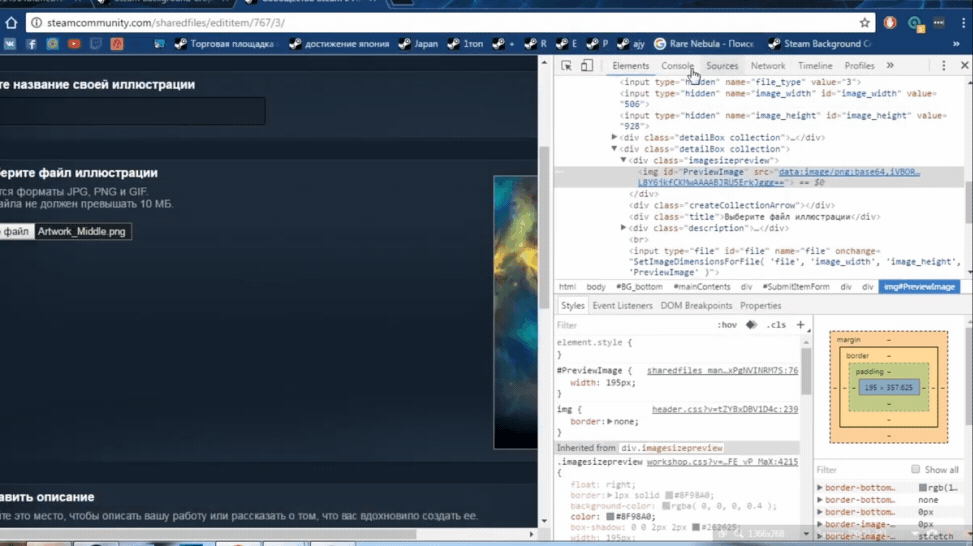Enable the Show all checkbox
Image resolution: width=973 pixels, height=546 pixels.
point(915,470)
